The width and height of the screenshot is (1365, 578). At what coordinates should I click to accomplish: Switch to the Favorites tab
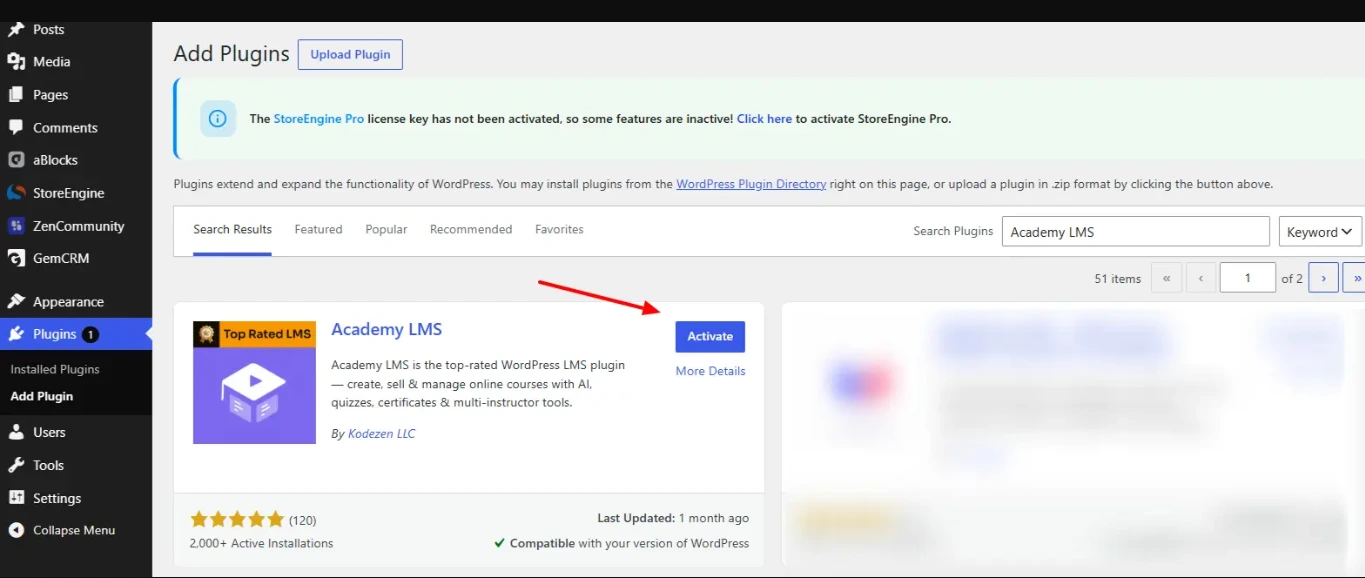[559, 230]
